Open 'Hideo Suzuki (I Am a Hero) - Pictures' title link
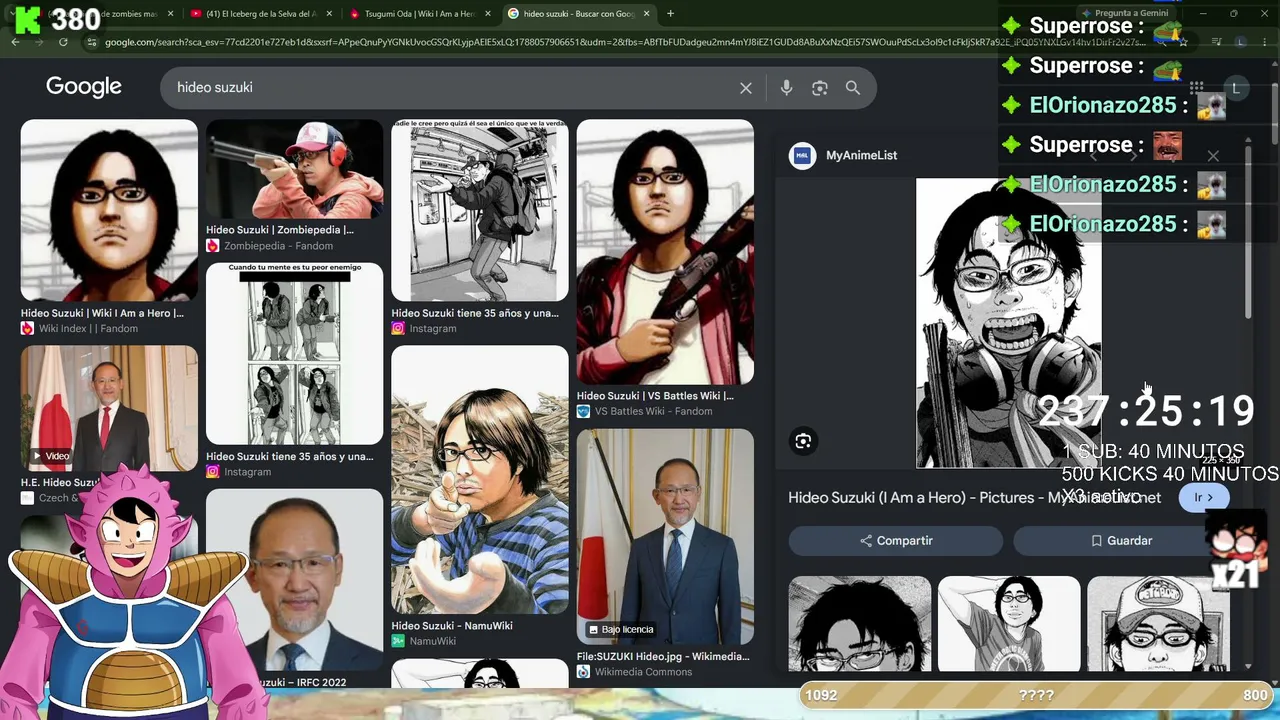The height and width of the screenshot is (720, 1280). [x=974, y=497]
